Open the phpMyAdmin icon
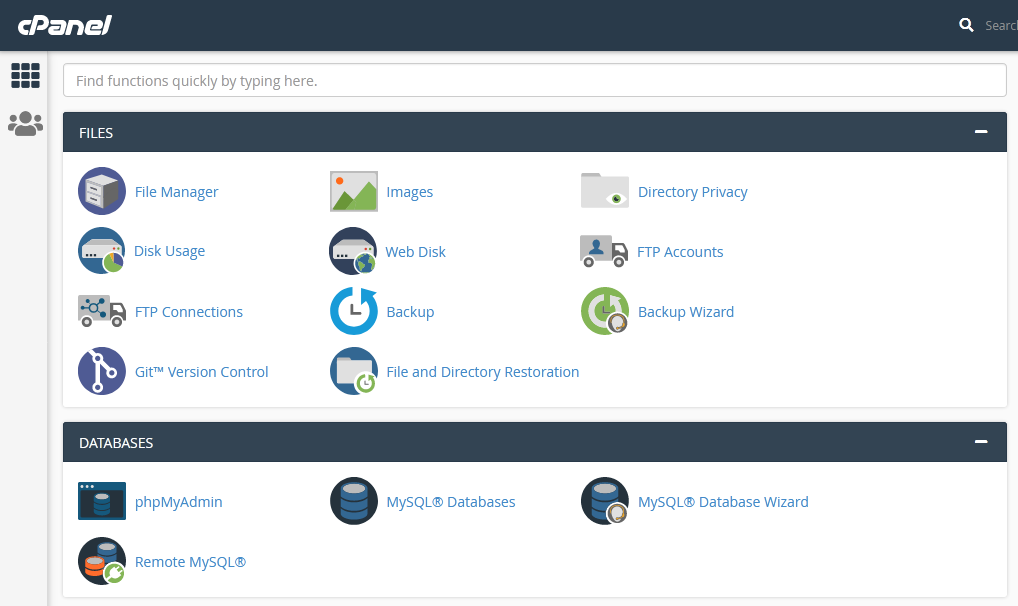Image resolution: width=1018 pixels, height=606 pixels. [x=102, y=502]
